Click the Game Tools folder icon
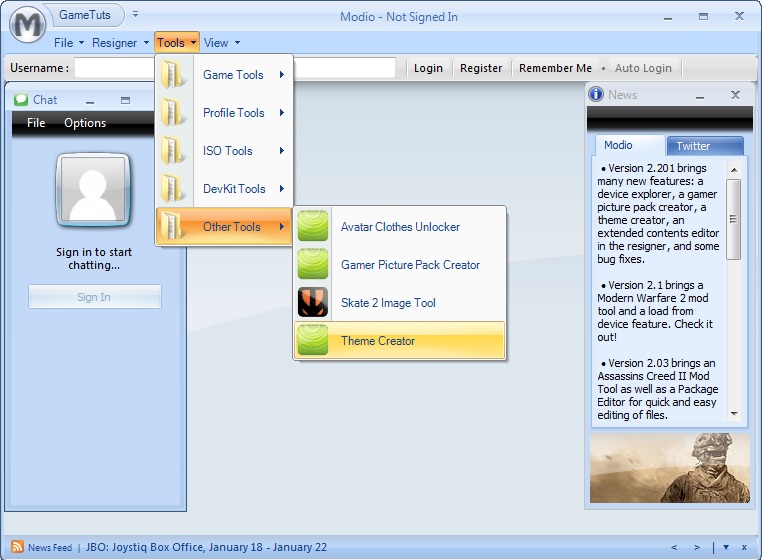Viewport: 762px width, 560px height. [x=173, y=74]
